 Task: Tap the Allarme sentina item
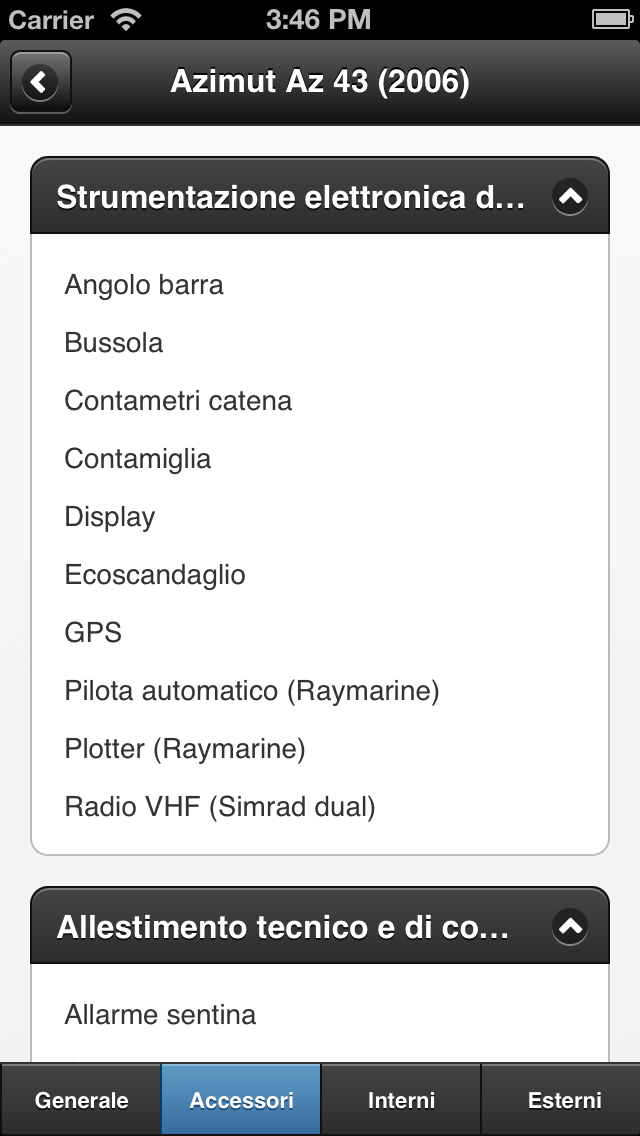coord(160,1014)
